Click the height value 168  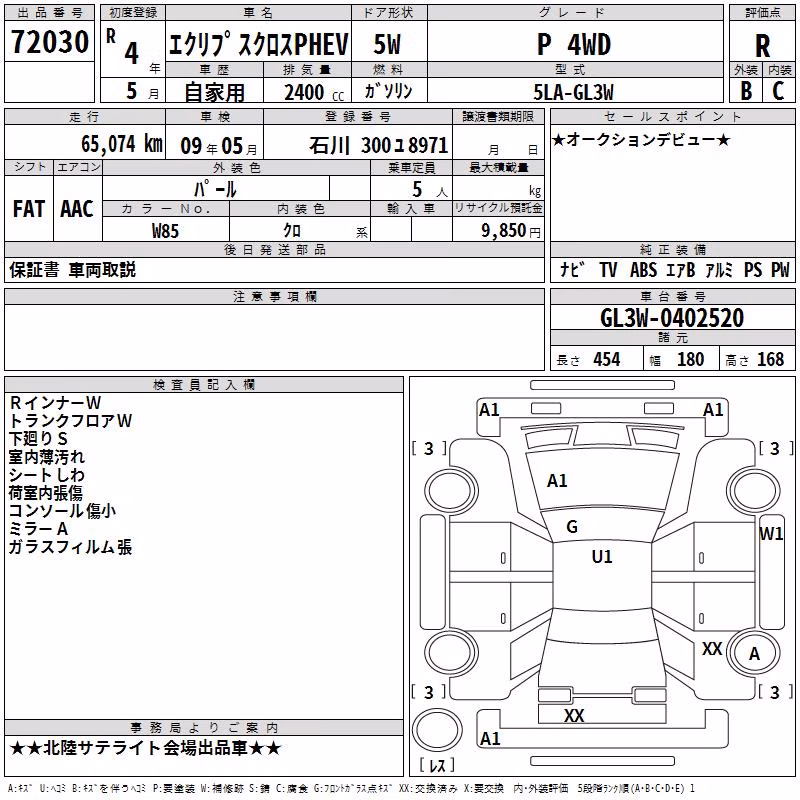770,359
